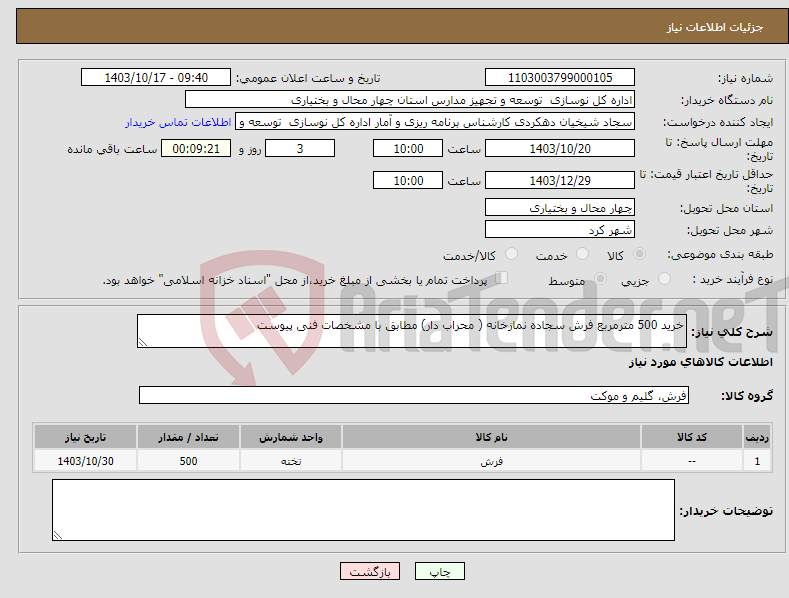Click the گروه کالا field فرش، گلیم و موکت

(x=414, y=395)
